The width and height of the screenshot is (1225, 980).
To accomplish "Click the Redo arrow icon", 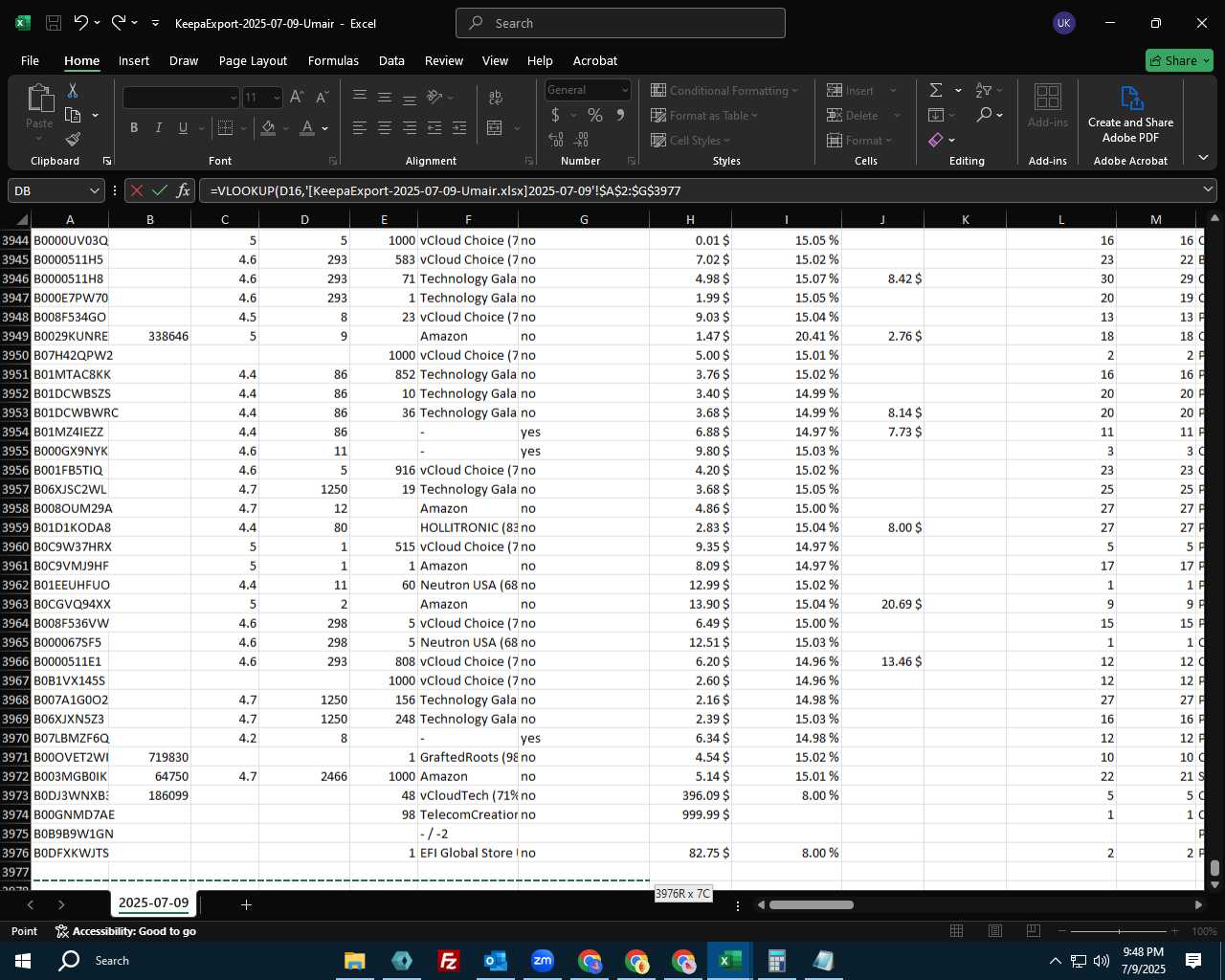I will click(118, 22).
